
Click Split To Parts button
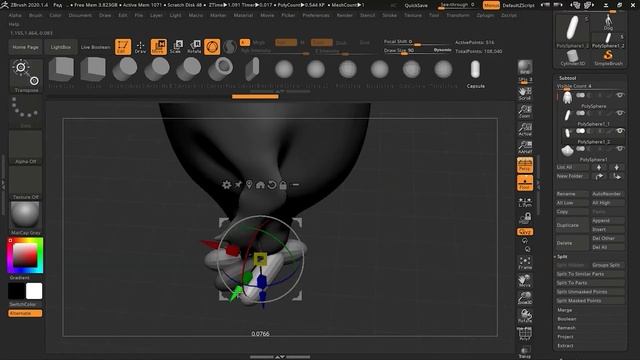pos(590,283)
